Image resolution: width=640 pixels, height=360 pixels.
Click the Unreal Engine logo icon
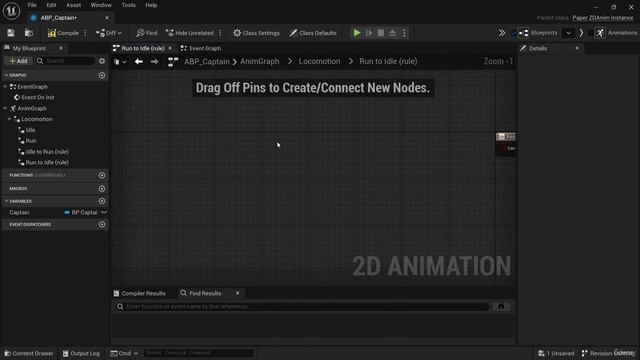pyautogui.click(x=11, y=11)
